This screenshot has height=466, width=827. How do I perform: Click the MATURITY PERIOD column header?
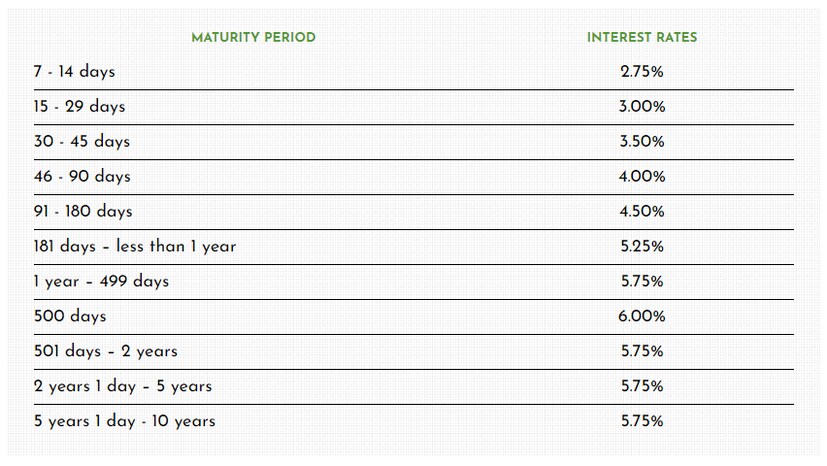pyautogui.click(x=253, y=37)
